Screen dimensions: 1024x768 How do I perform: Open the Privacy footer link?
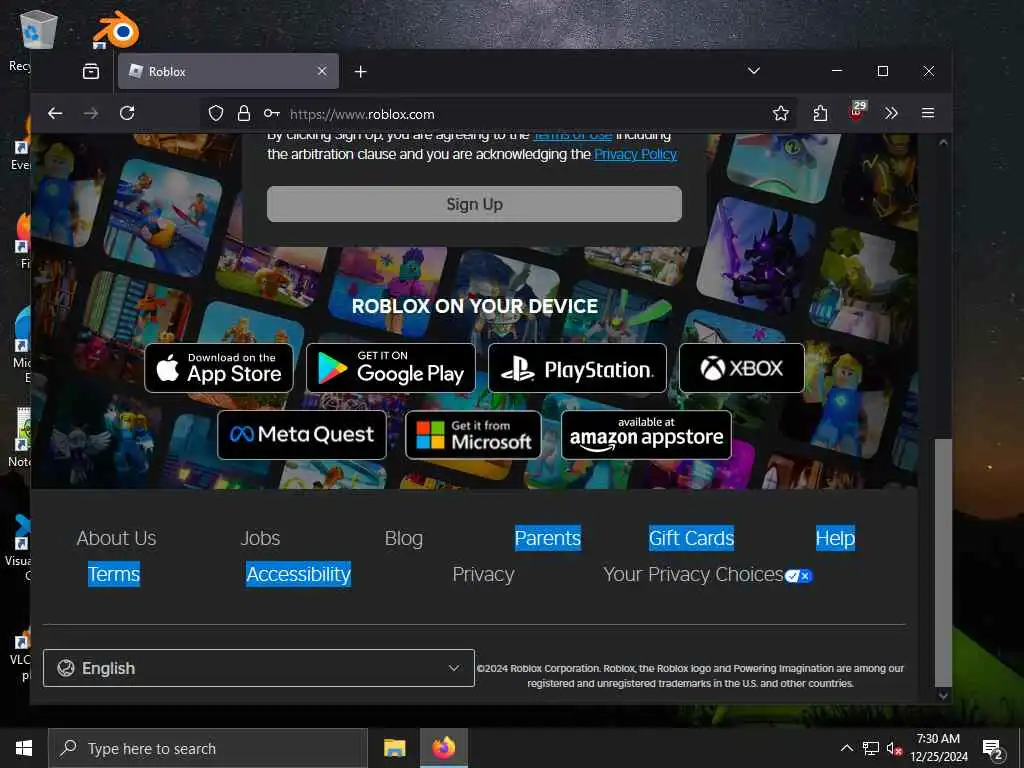pyautogui.click(x=483, y=574)
